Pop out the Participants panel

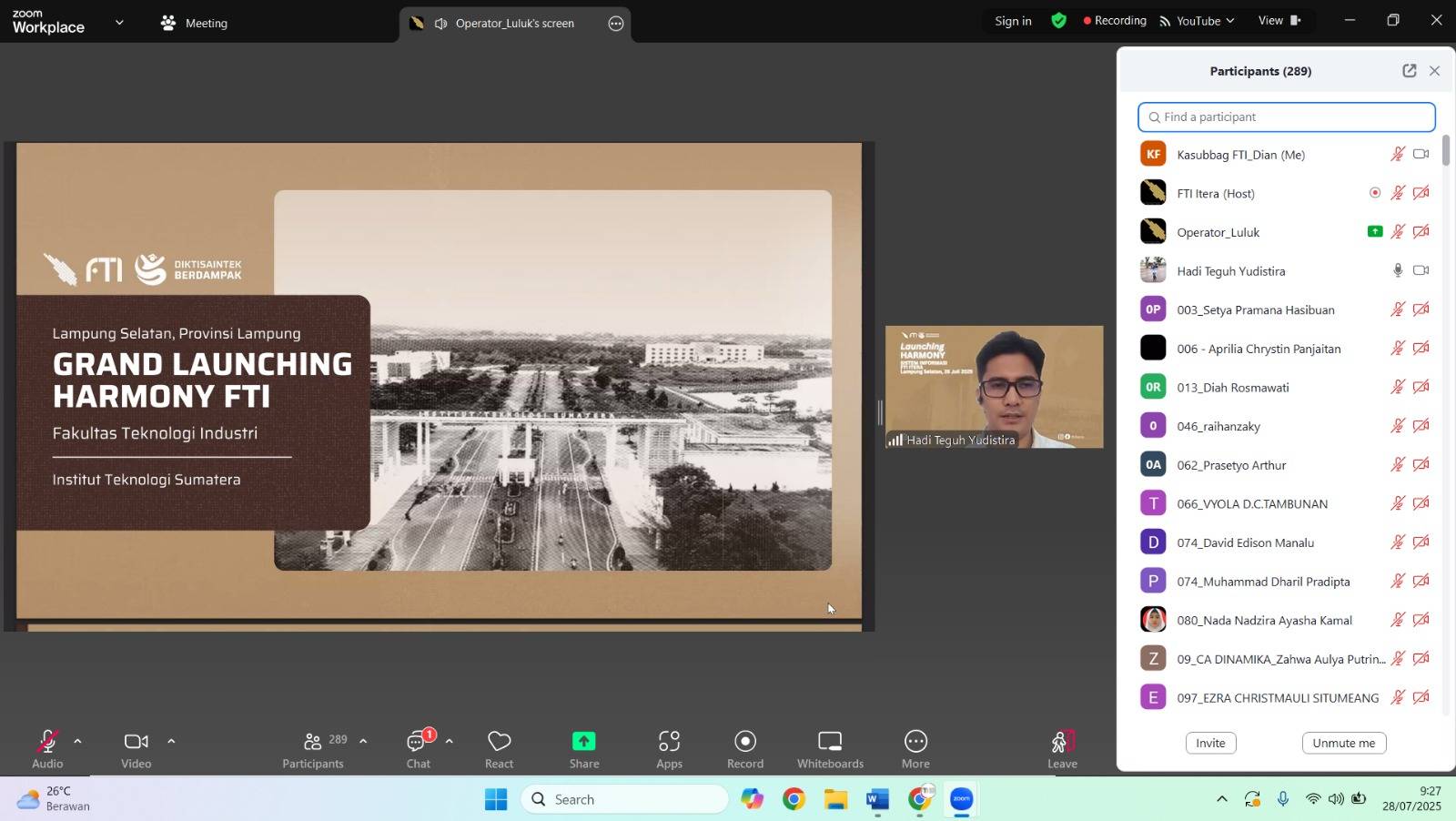pos(1409,71)
